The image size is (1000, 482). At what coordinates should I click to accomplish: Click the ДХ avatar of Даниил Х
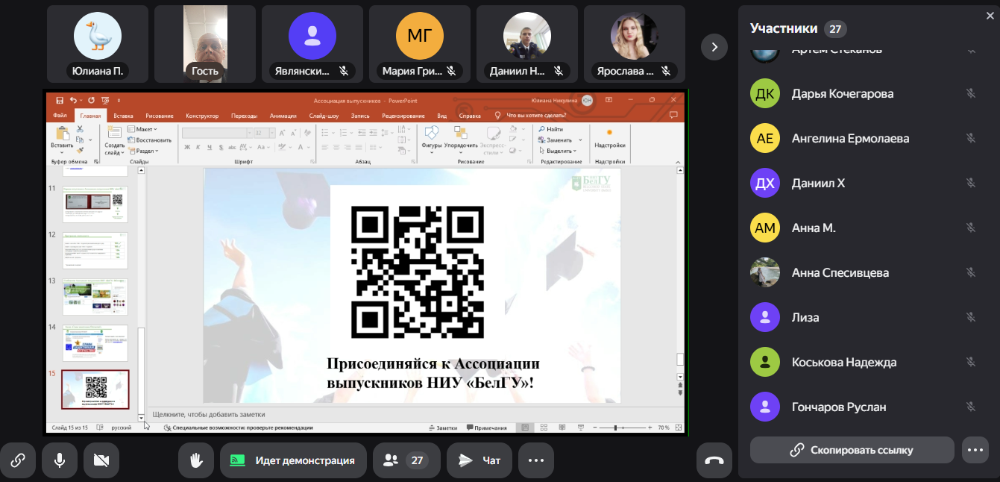pyautogui.click(x=765, y=183)
